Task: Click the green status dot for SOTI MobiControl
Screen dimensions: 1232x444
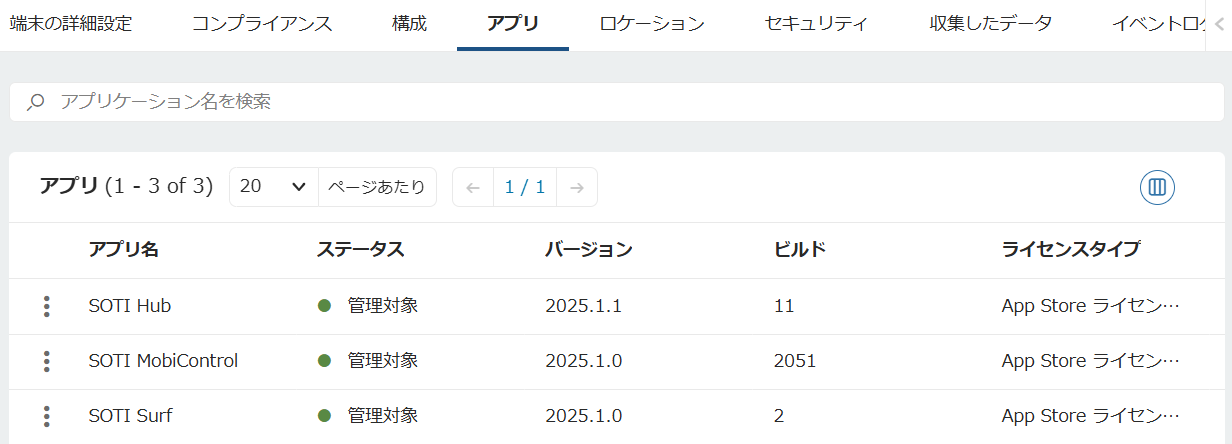Action: [x=324, y=361]
